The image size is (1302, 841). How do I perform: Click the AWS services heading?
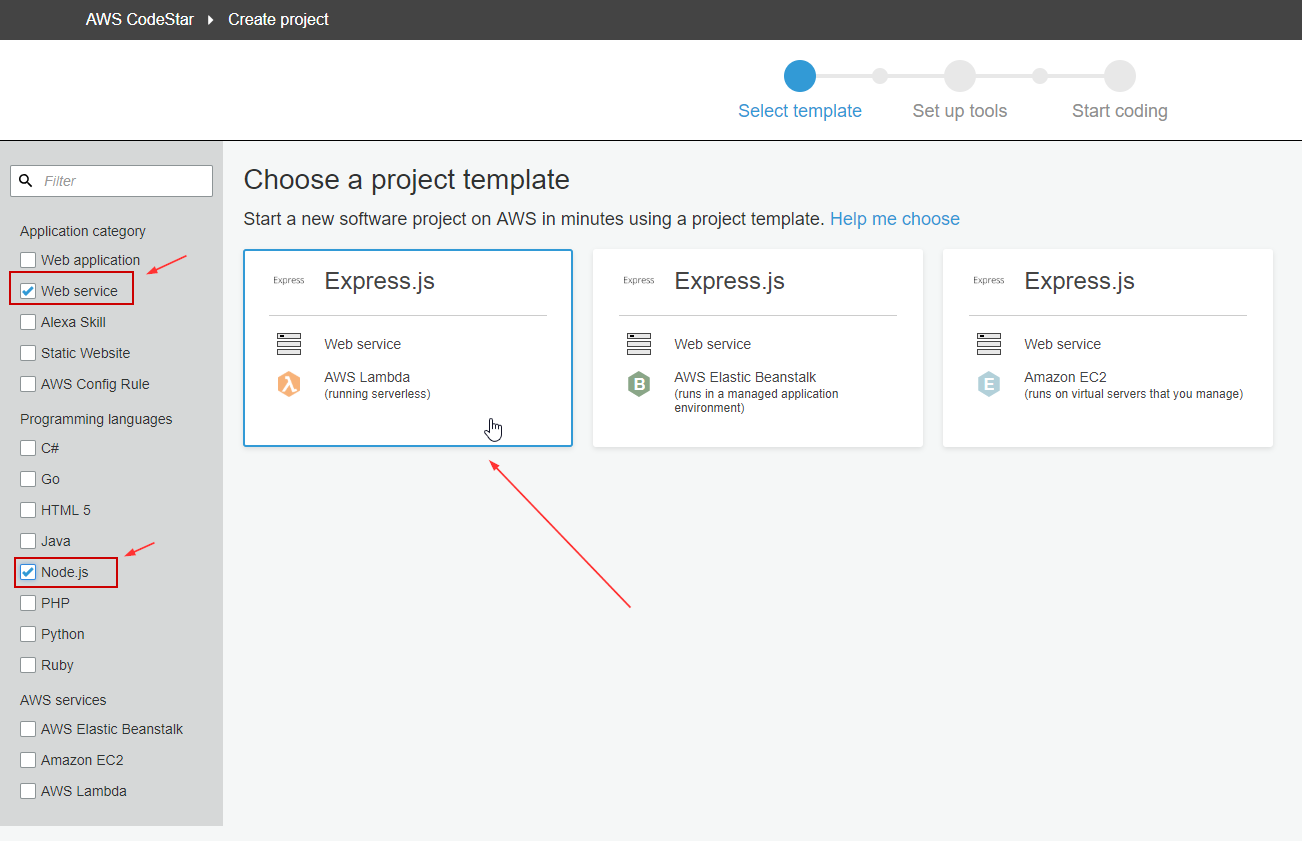[x=63, y=700]
